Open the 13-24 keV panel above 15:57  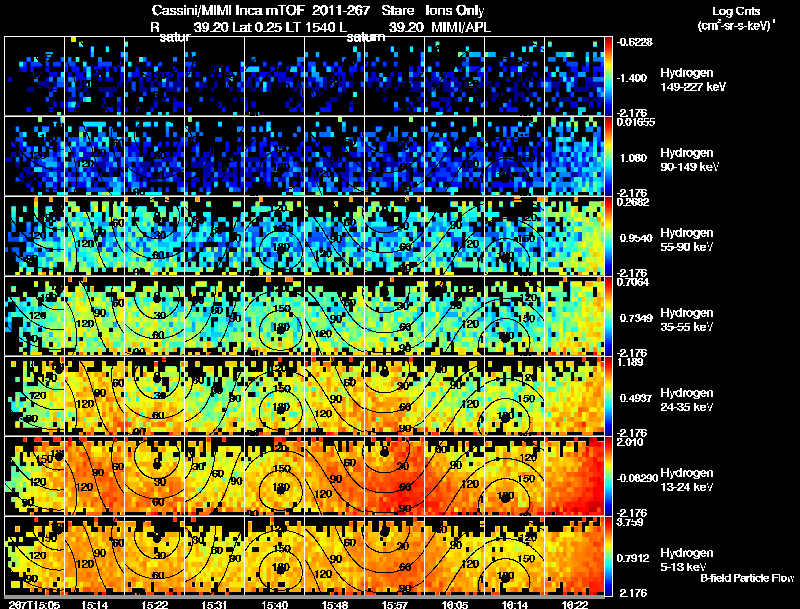(395, 476)
